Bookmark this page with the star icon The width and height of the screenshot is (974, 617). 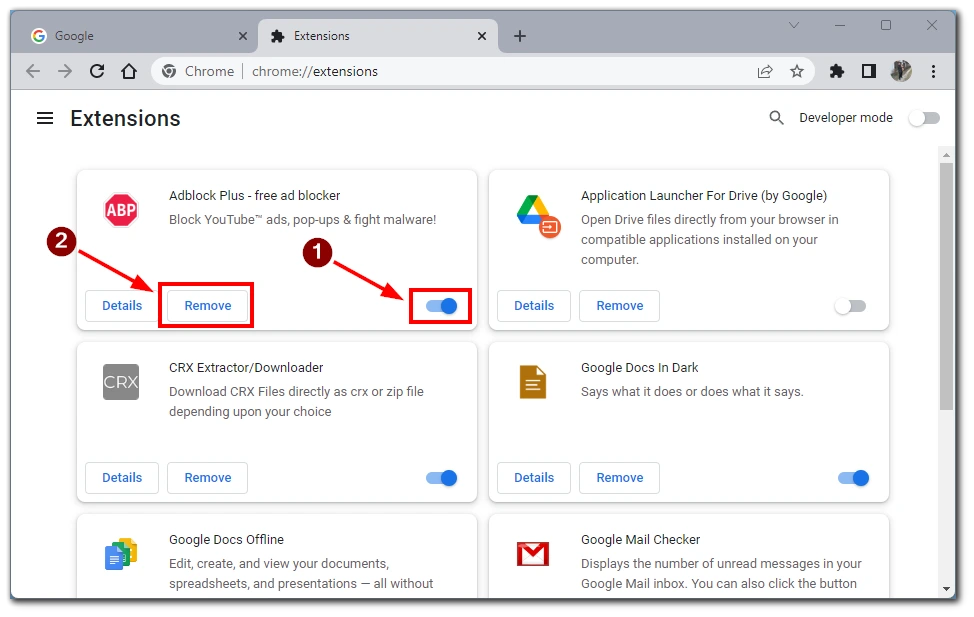click(x=797, y=71)
